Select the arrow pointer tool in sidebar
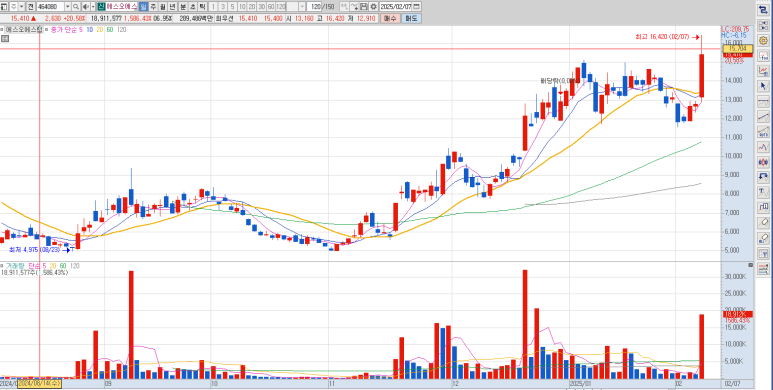 763,86
